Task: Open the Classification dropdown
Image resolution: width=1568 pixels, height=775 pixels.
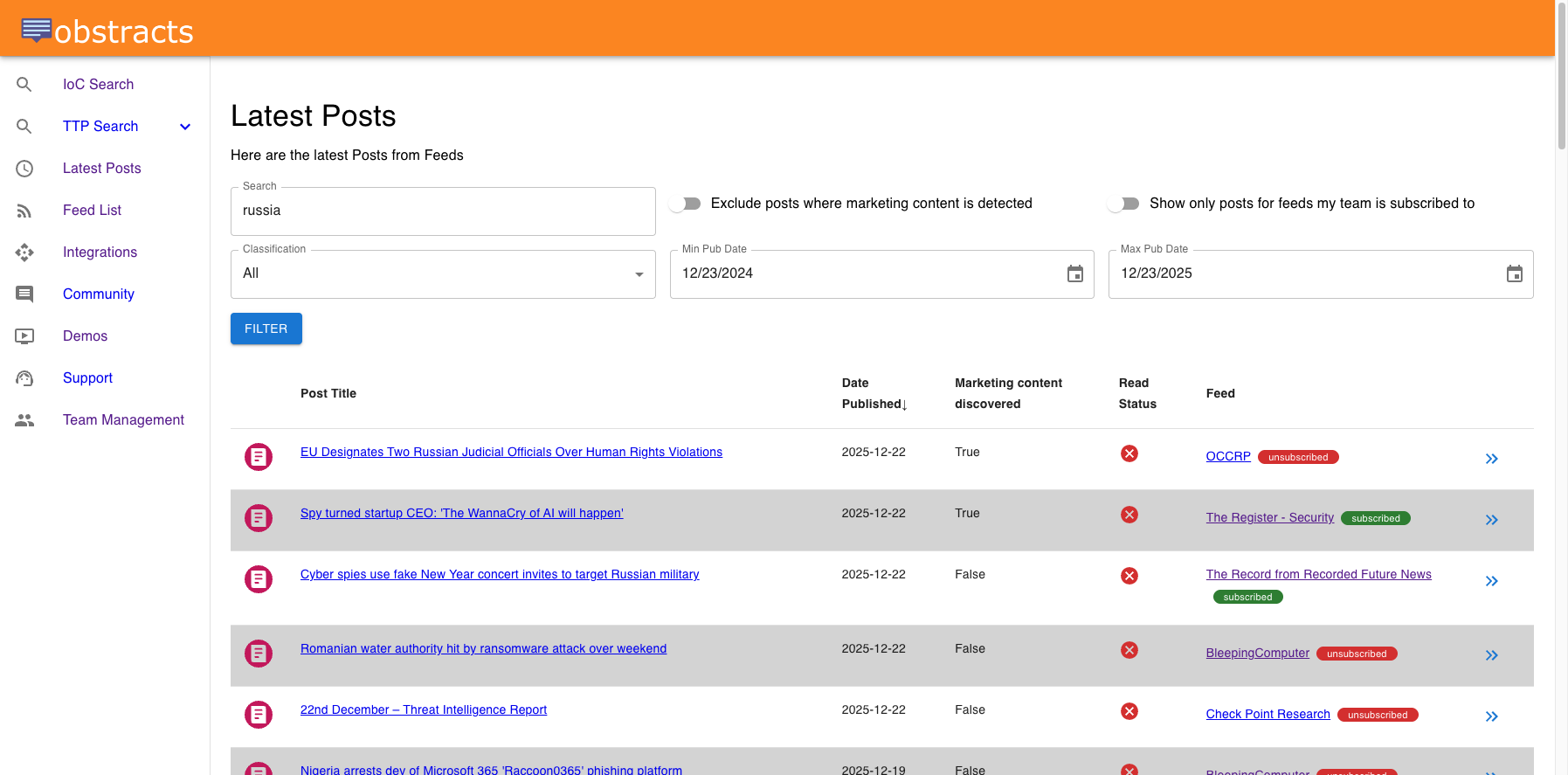Action: click(x=443, y=274)
